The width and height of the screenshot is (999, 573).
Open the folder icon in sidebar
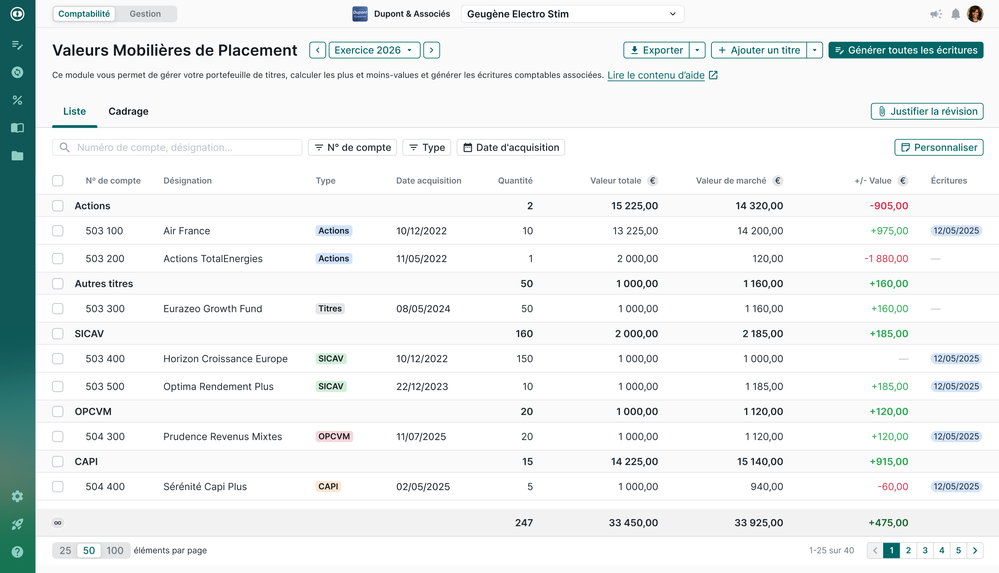tap(17, 156)
